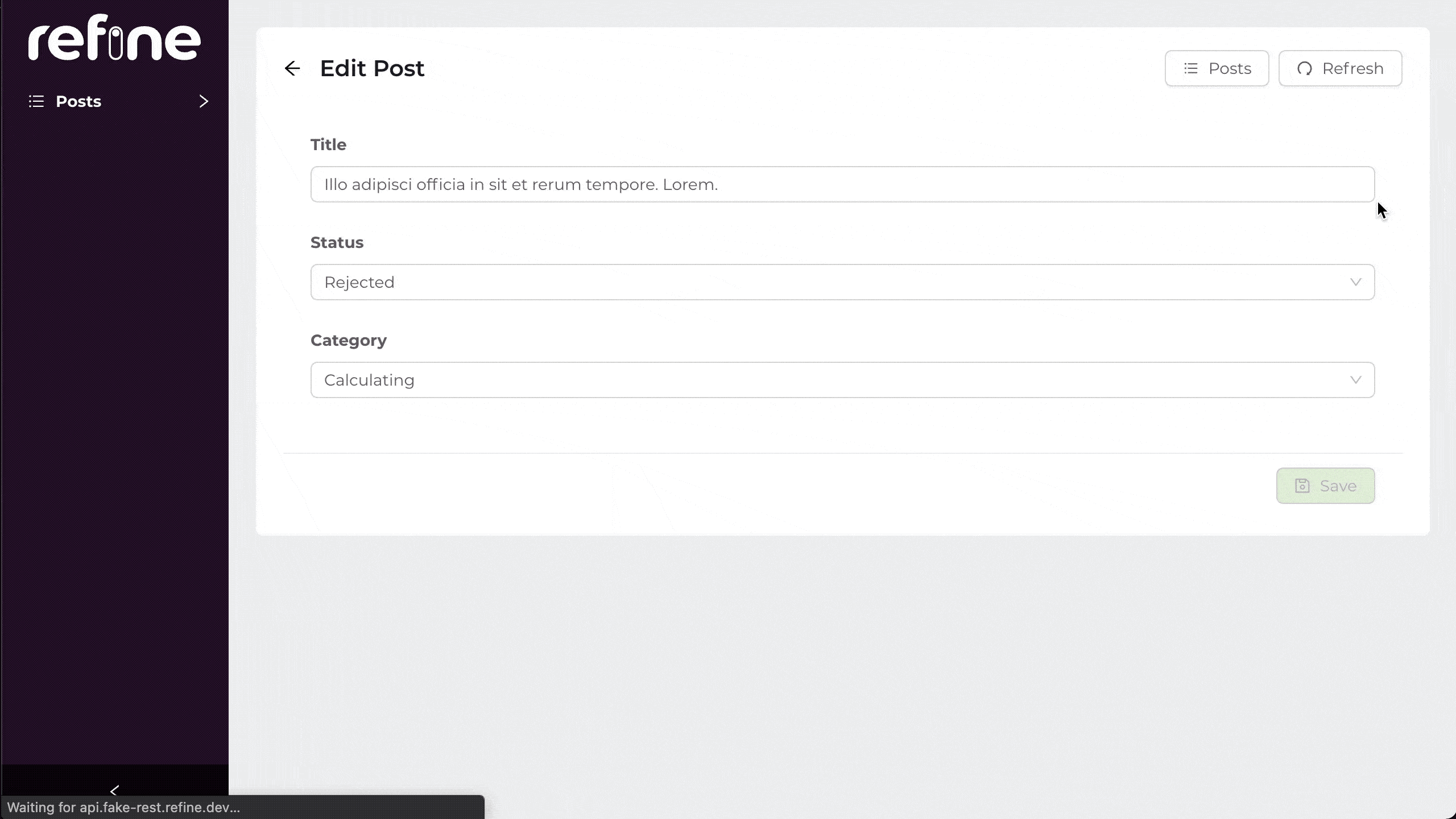Click the Title field label
The height and width of the screenshot is (819, 1456).
328,144
